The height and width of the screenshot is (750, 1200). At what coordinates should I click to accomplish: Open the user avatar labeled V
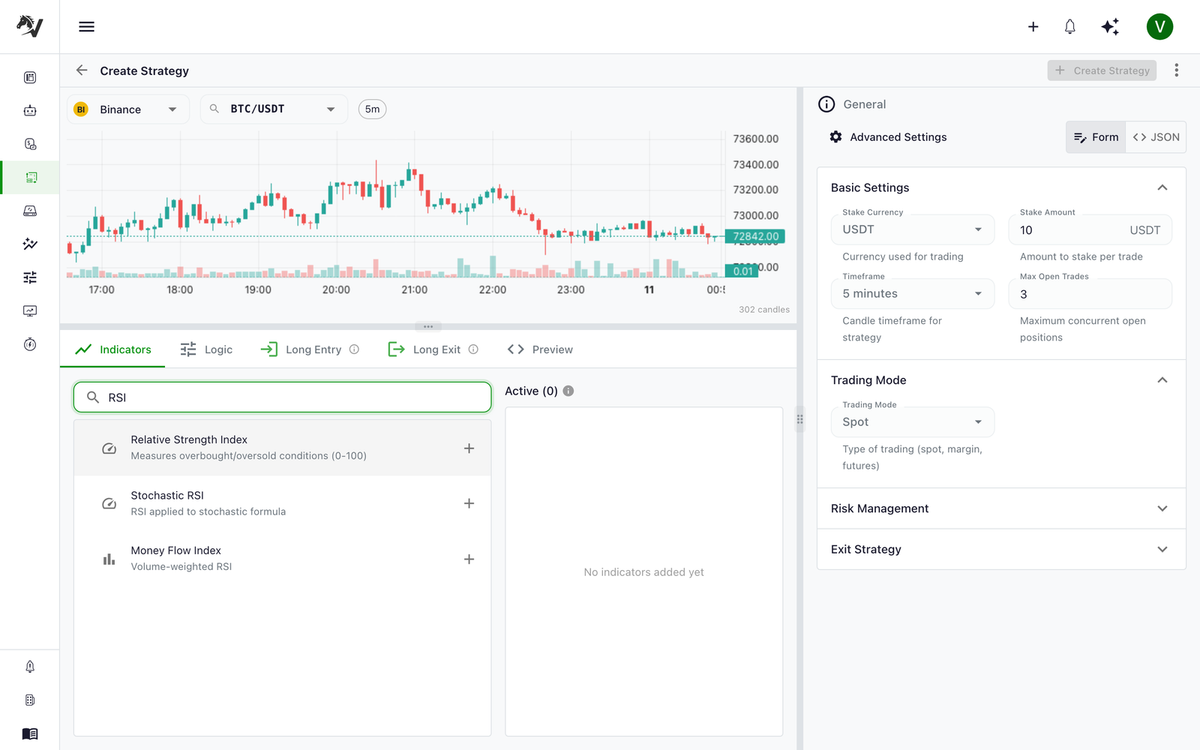[x=1159, y=27]
